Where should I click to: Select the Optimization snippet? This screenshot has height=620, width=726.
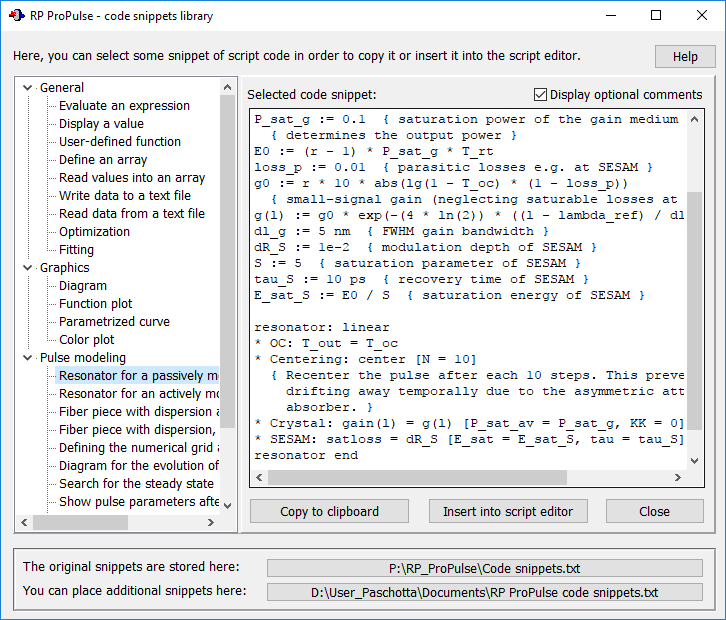[x=94, y=232]
